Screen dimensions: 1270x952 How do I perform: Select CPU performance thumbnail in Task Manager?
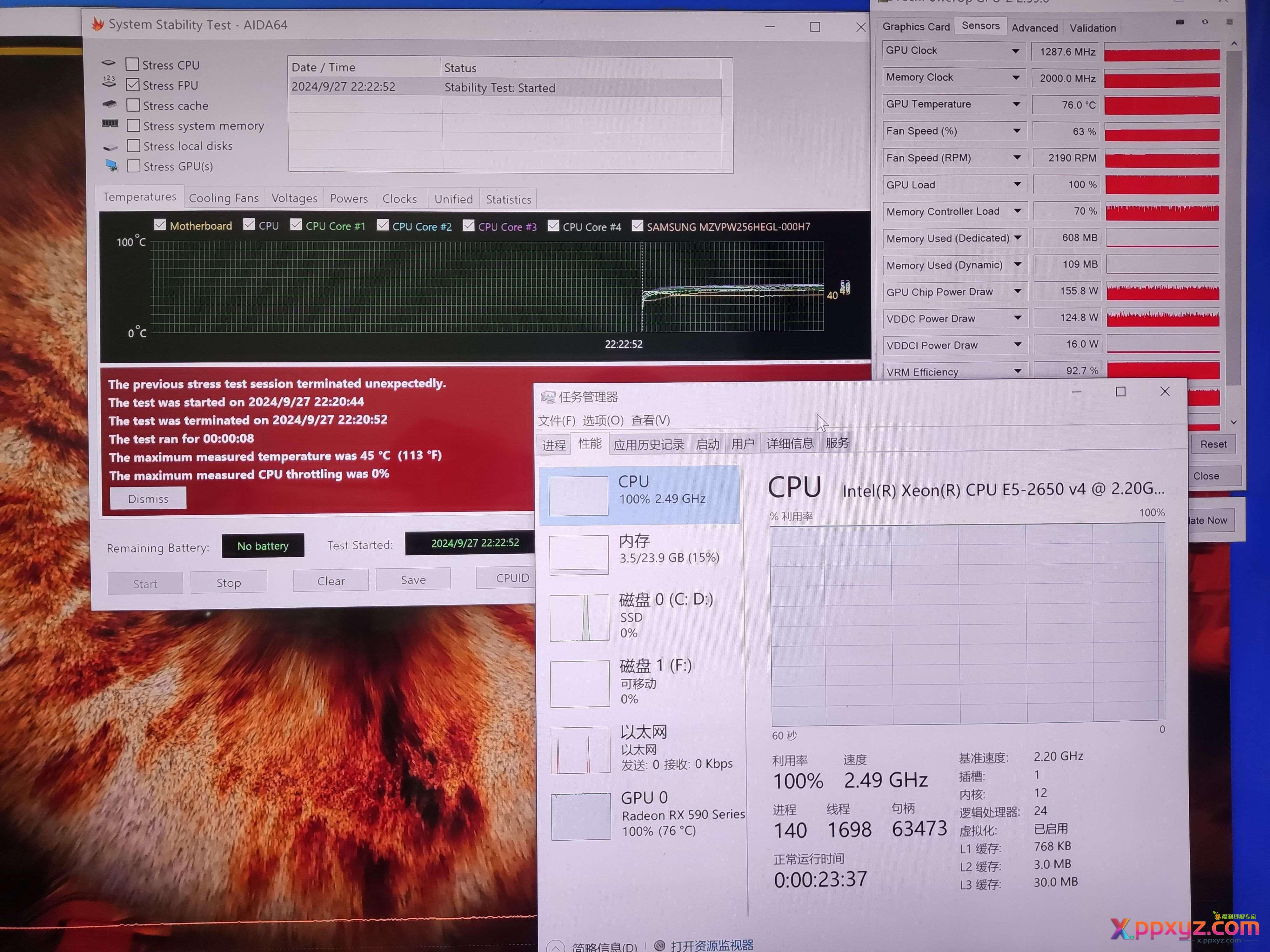pos(578,496)
